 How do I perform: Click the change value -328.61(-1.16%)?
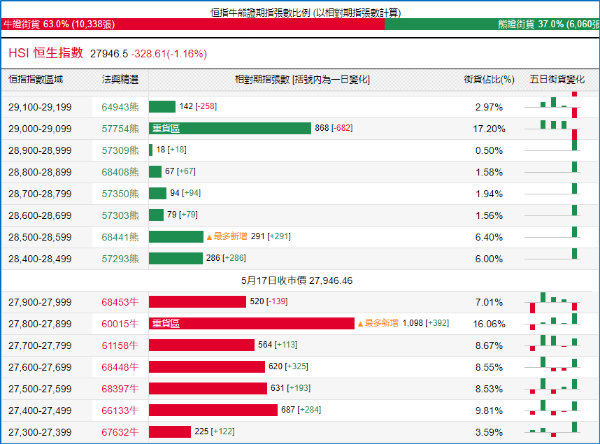coord(169,54)
